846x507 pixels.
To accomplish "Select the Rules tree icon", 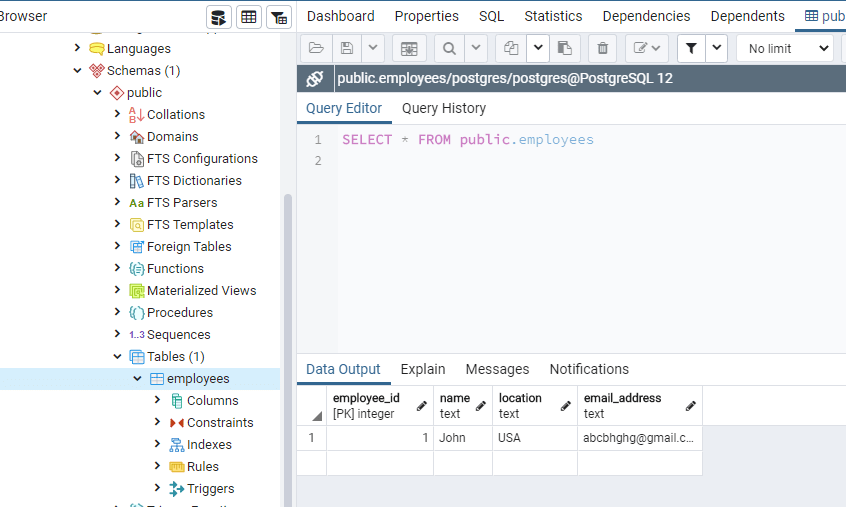I will (x=176, y=467).
